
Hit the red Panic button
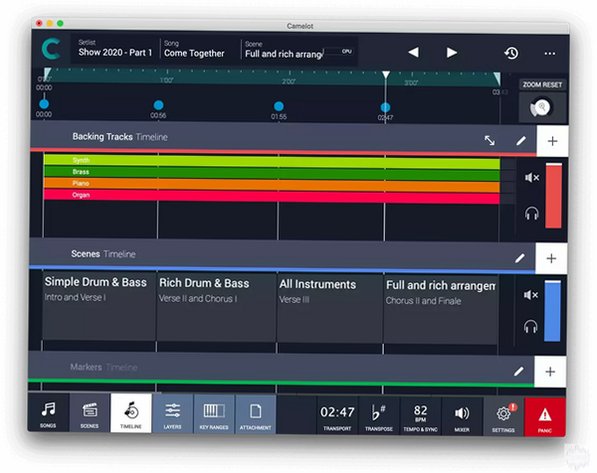coord(545,418)
